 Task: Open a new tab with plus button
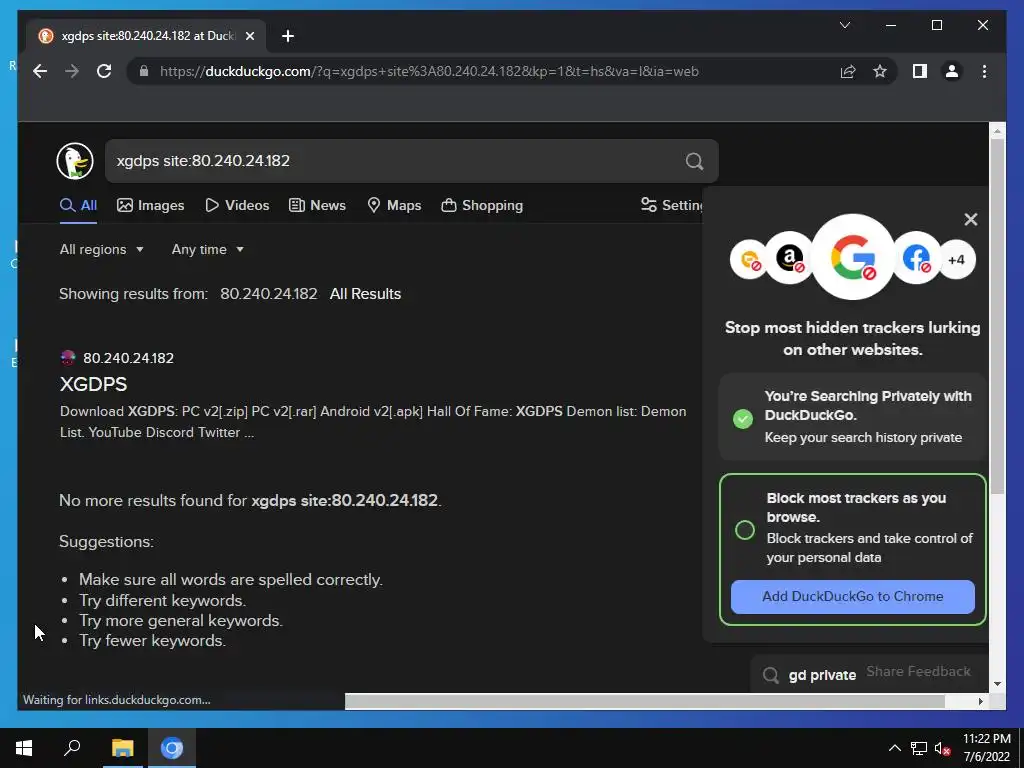pyautogui.click(x=287, y=36)
